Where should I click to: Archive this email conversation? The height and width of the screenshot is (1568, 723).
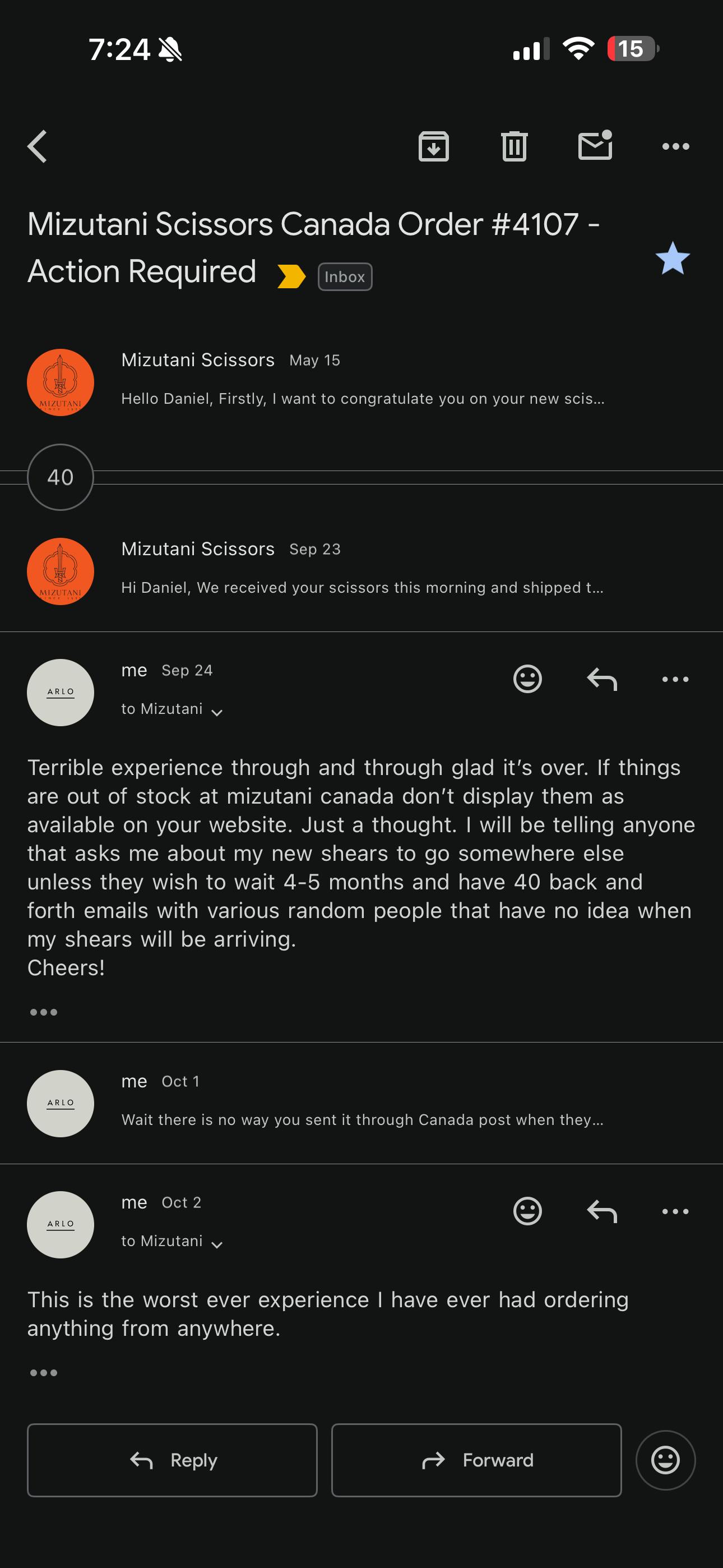[x=433, y=147]
